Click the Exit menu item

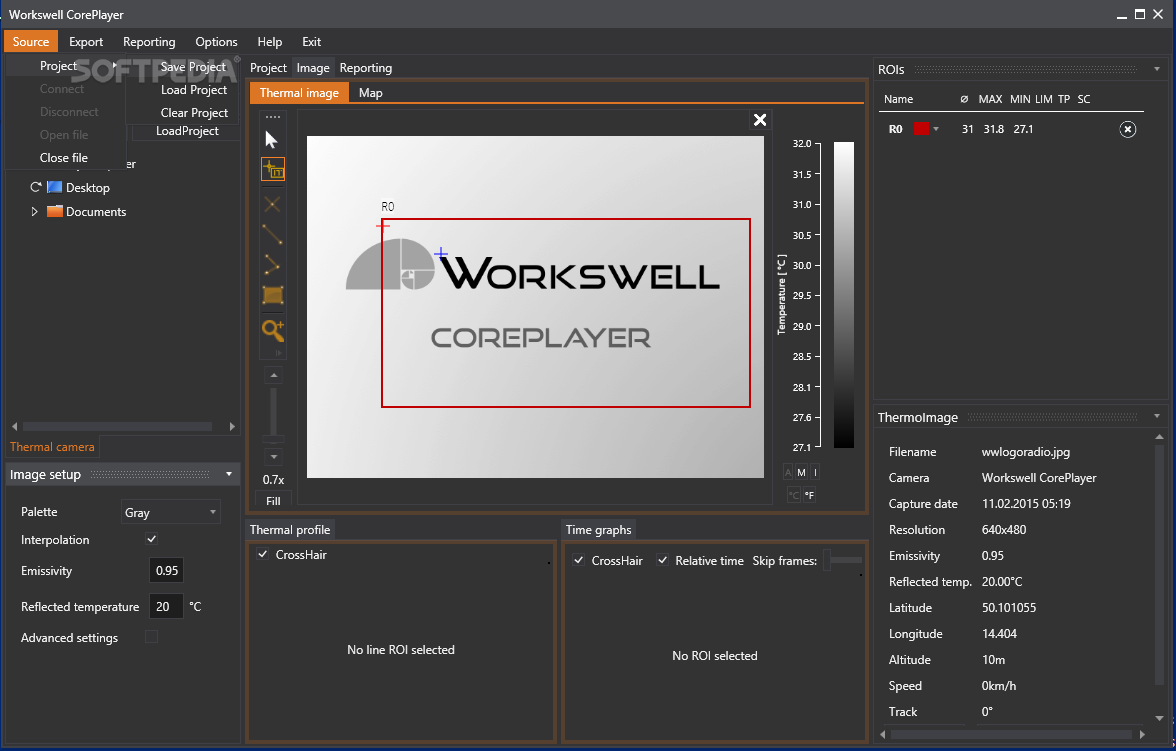coord(311,41)
